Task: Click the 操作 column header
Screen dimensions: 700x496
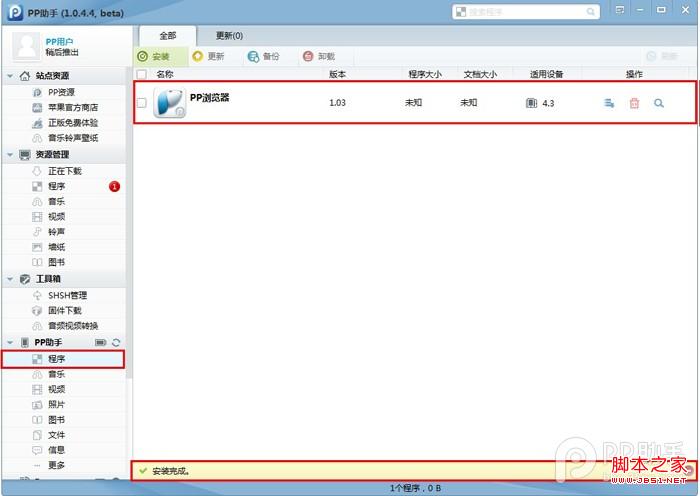Action: coord(634,75)
